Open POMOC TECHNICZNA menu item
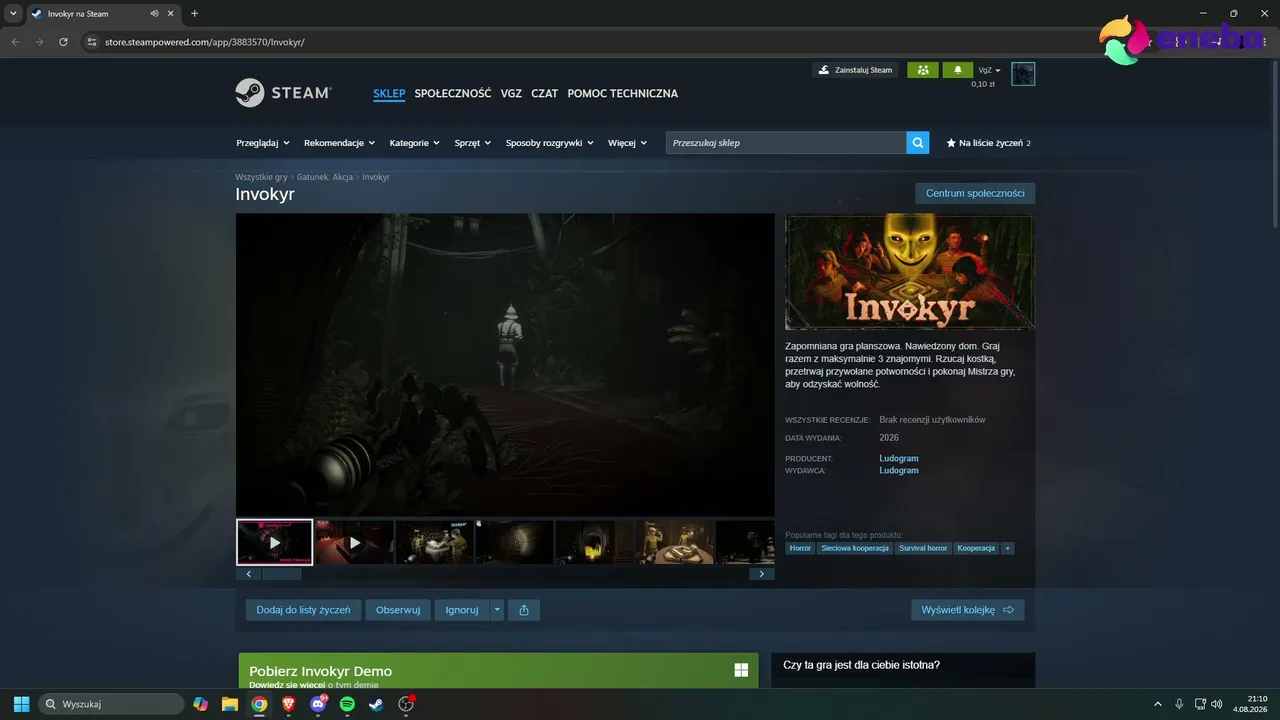 (623, 93)
